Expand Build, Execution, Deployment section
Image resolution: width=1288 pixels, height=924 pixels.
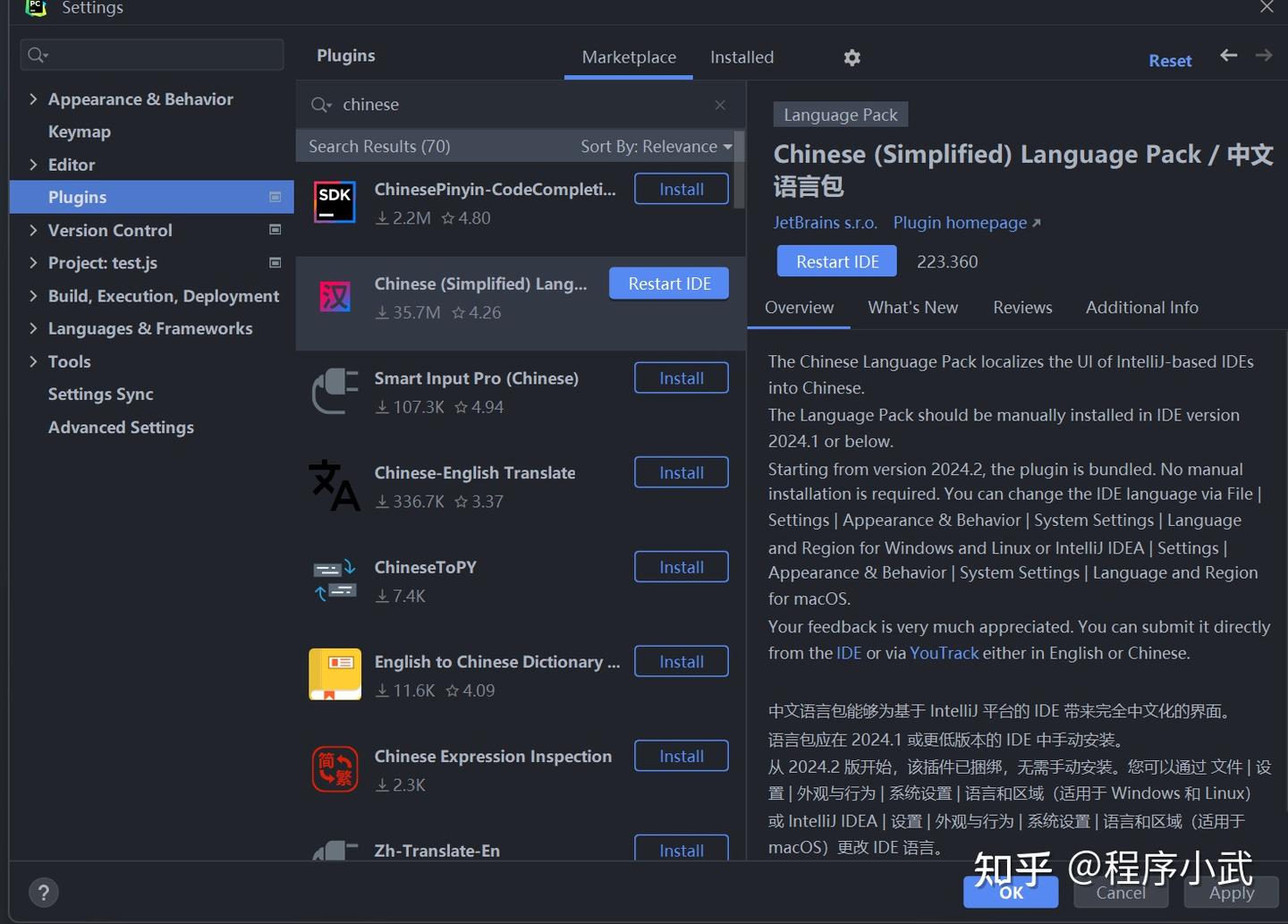pyautogui.click(x=33, y=296)
